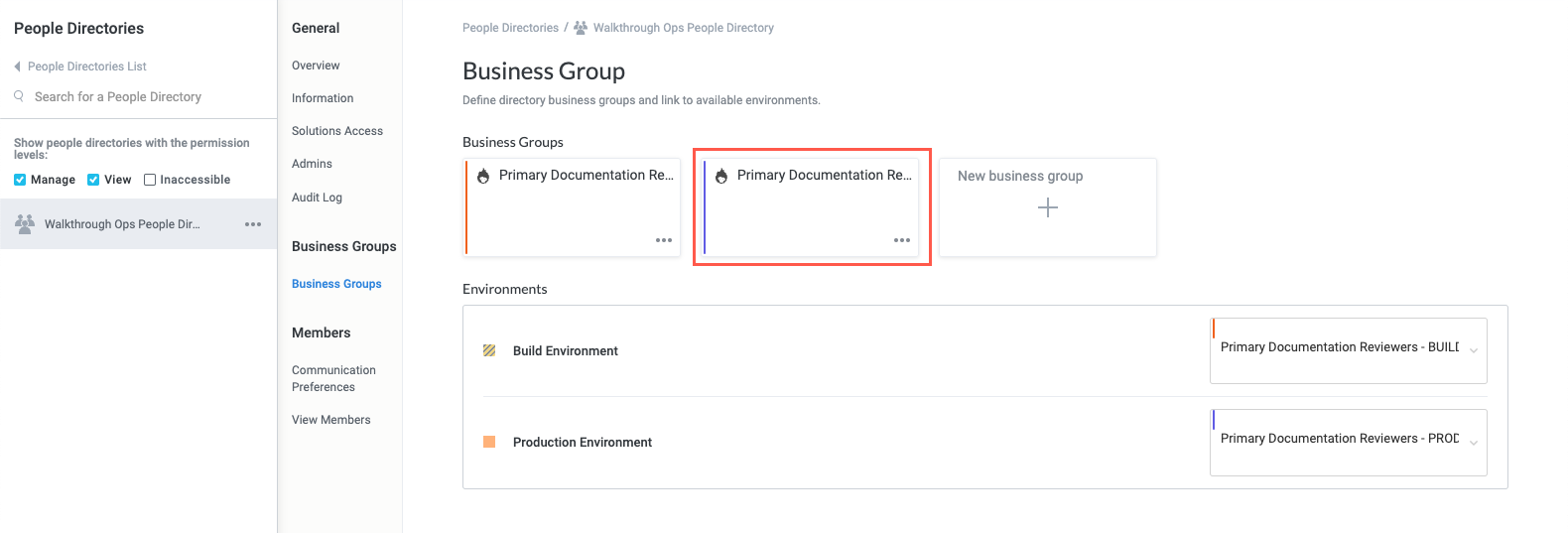Click the people group icon in sidebar row
This screenshot has height=533, width=1568.
click(25, 223)
